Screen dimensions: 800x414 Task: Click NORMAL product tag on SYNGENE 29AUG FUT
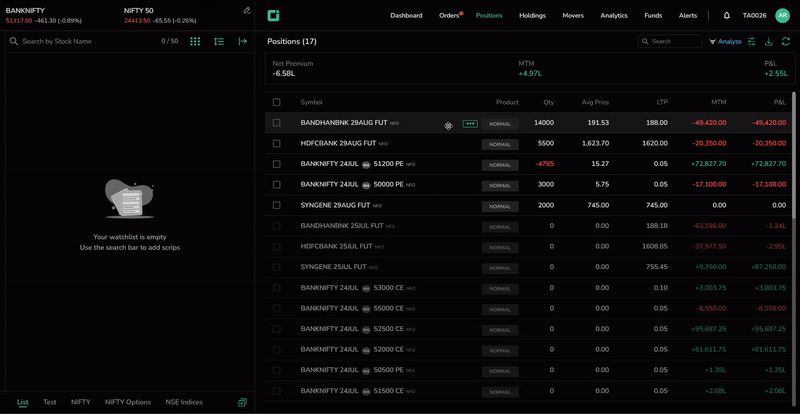point(500,206)
